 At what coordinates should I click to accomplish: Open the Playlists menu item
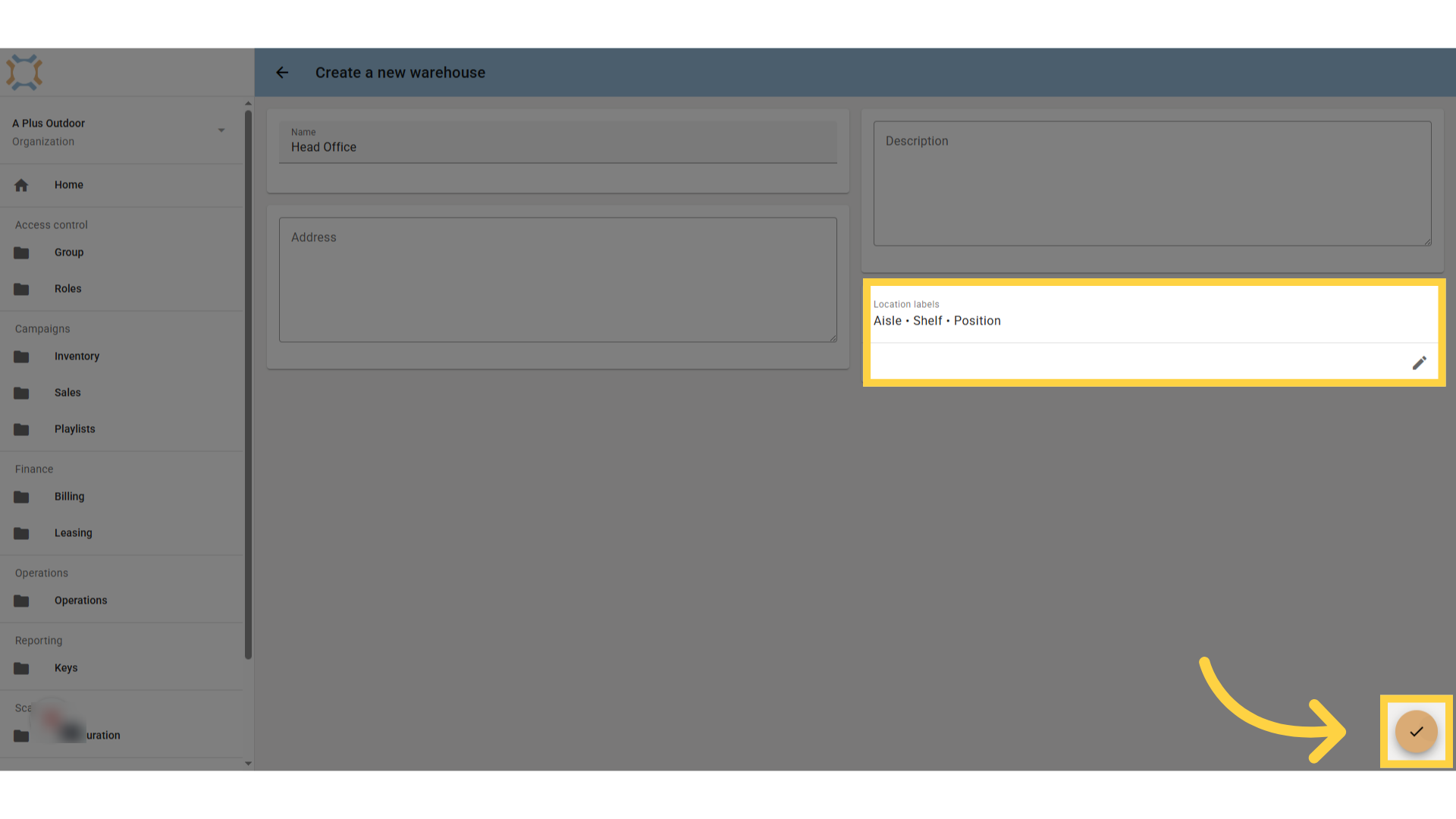click(x=121, y=429)
